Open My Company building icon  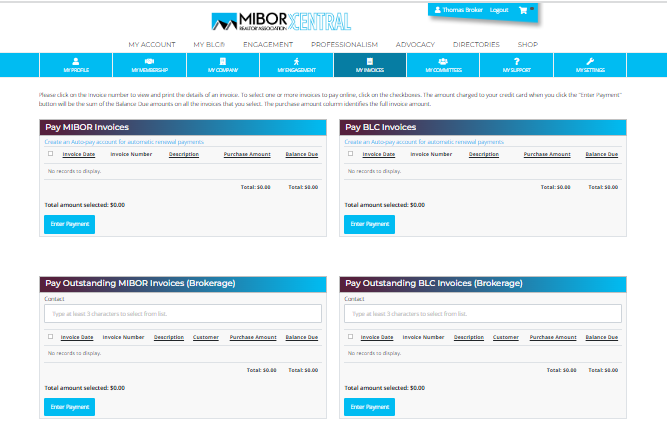tap(222, 61)
